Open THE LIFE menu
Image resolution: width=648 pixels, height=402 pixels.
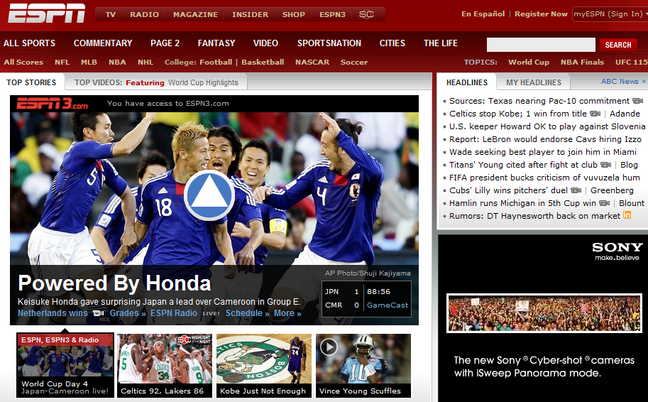click(x=441, y=43)
